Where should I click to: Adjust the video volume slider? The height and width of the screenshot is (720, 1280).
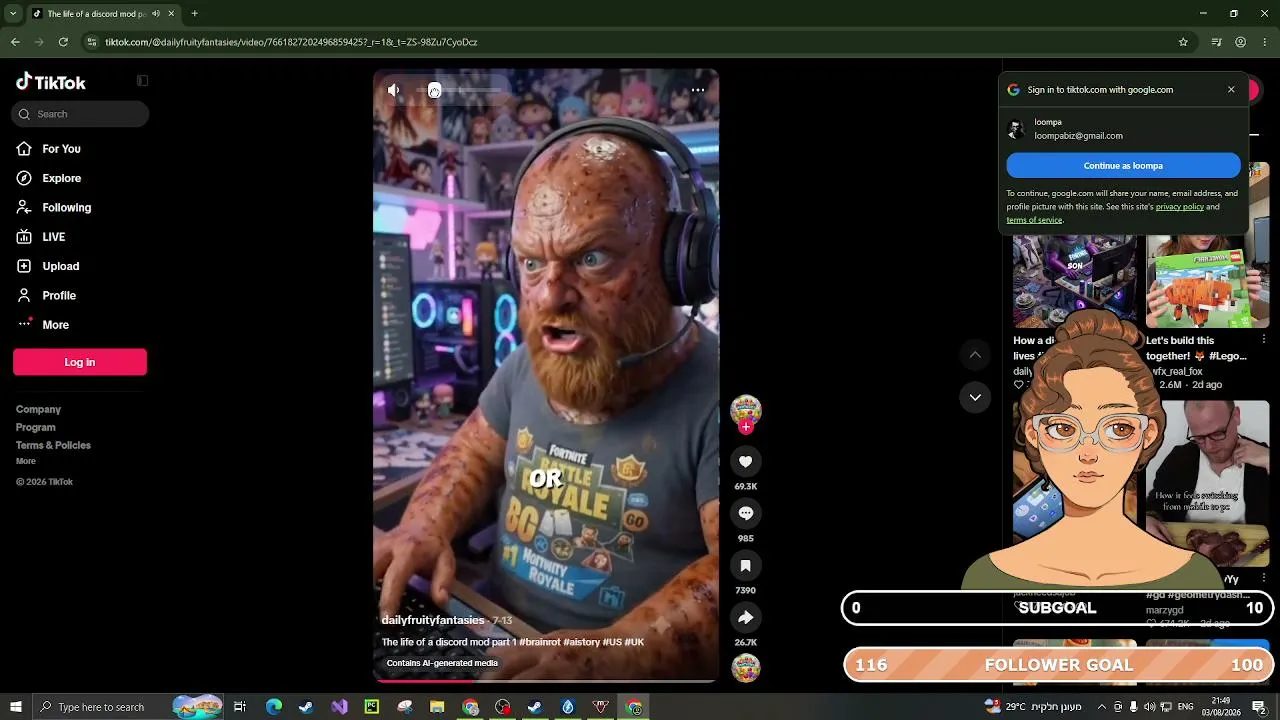click(x=458, y=90)
